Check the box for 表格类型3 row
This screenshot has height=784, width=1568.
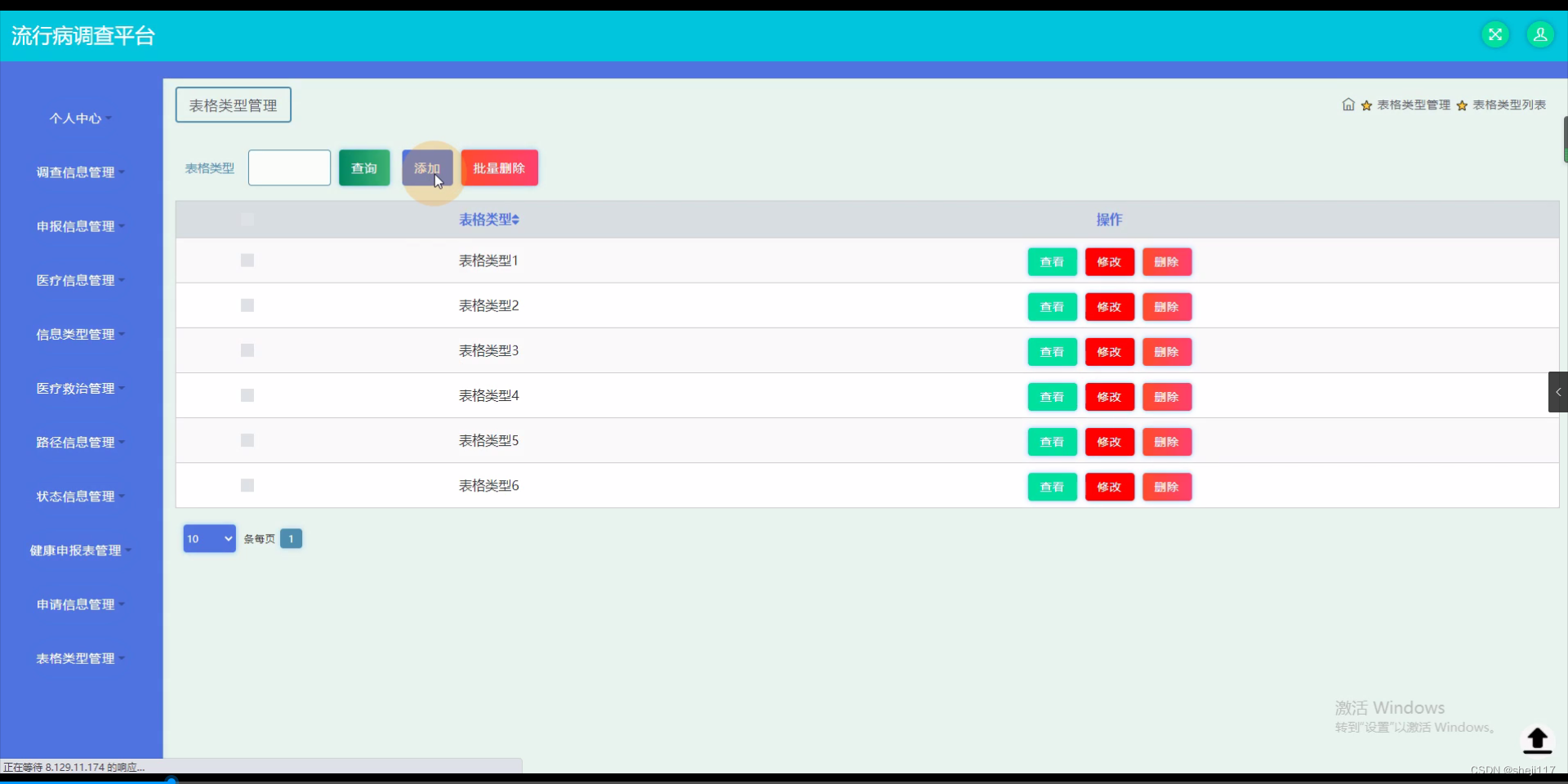pyautogui.click(x=247, y=350)
